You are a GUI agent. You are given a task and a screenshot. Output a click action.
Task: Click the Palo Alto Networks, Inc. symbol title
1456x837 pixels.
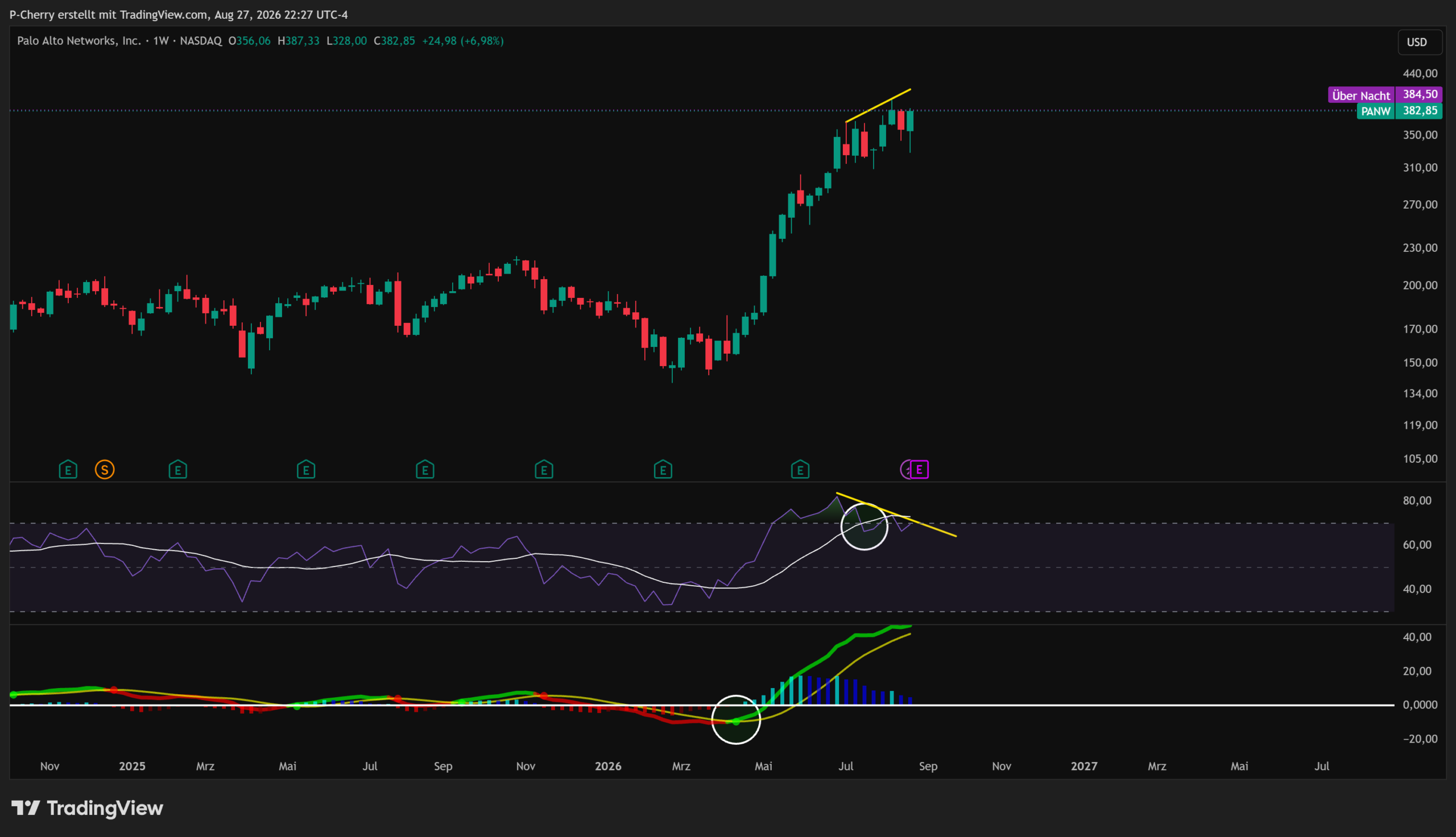click(78, 41)
